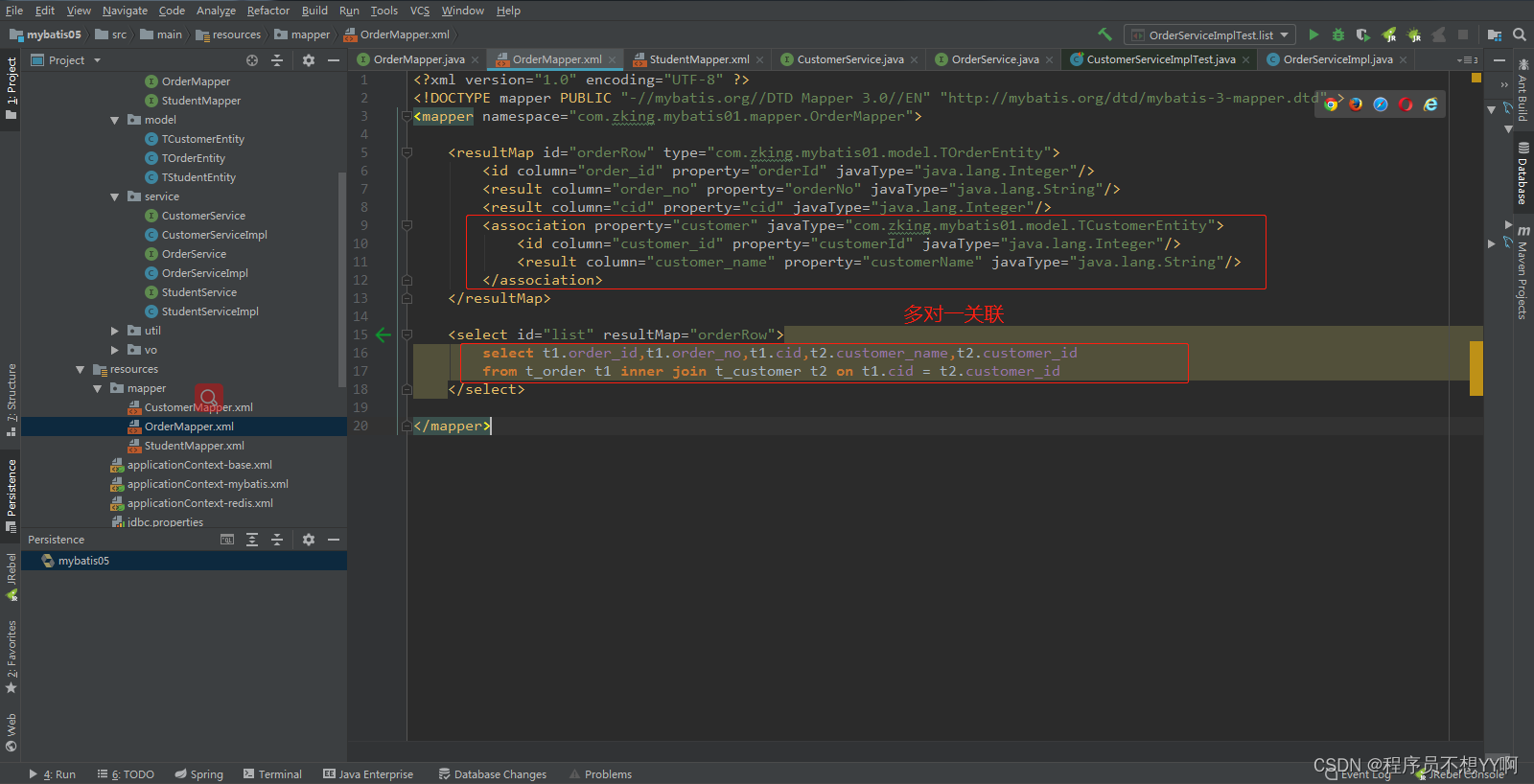
Task: Open the Refactor menu
Action: coord(267,11)
